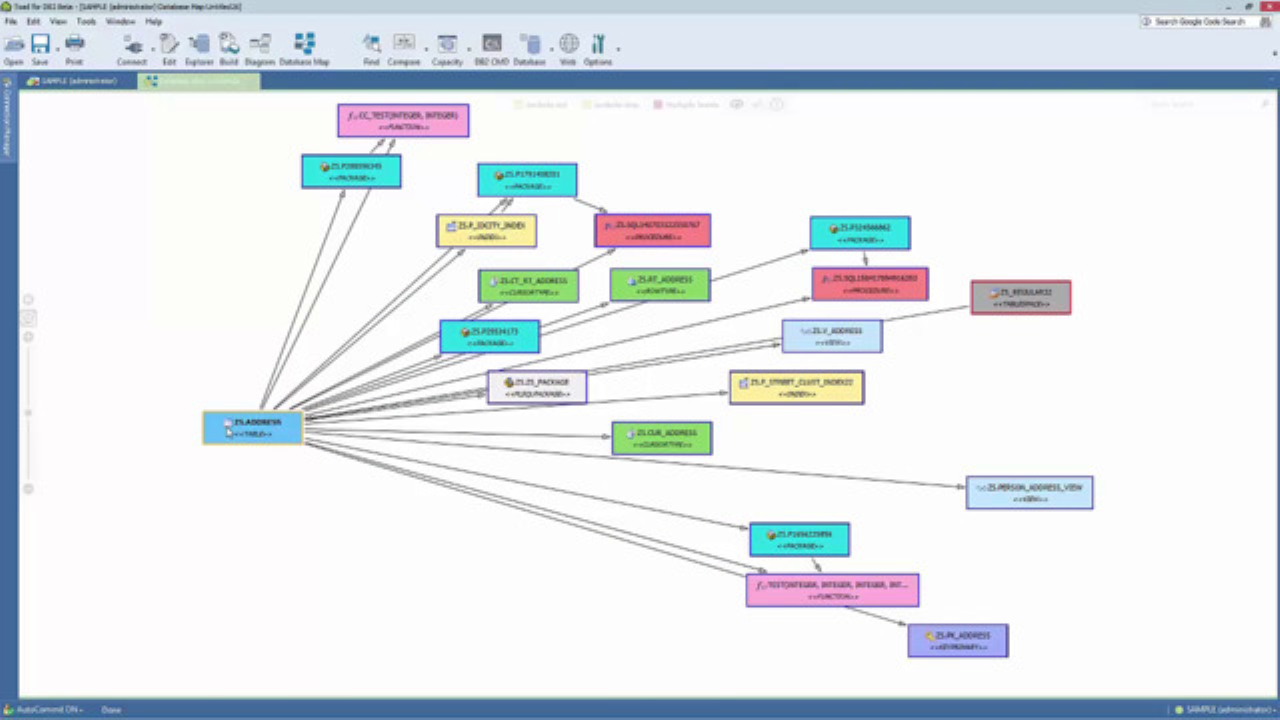Expand the Compare dropdown arrow
1280x720 pixels.
click(425, 48)
